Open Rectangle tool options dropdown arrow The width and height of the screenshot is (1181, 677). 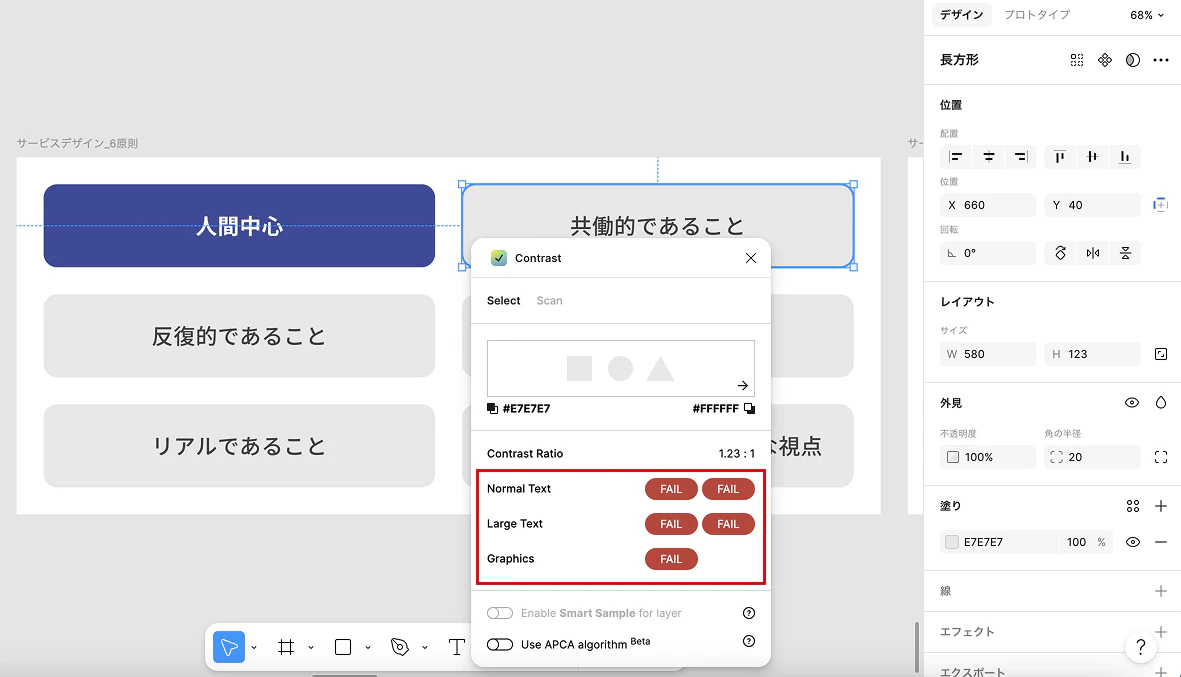pyautogui.click(x=368, y=648)
